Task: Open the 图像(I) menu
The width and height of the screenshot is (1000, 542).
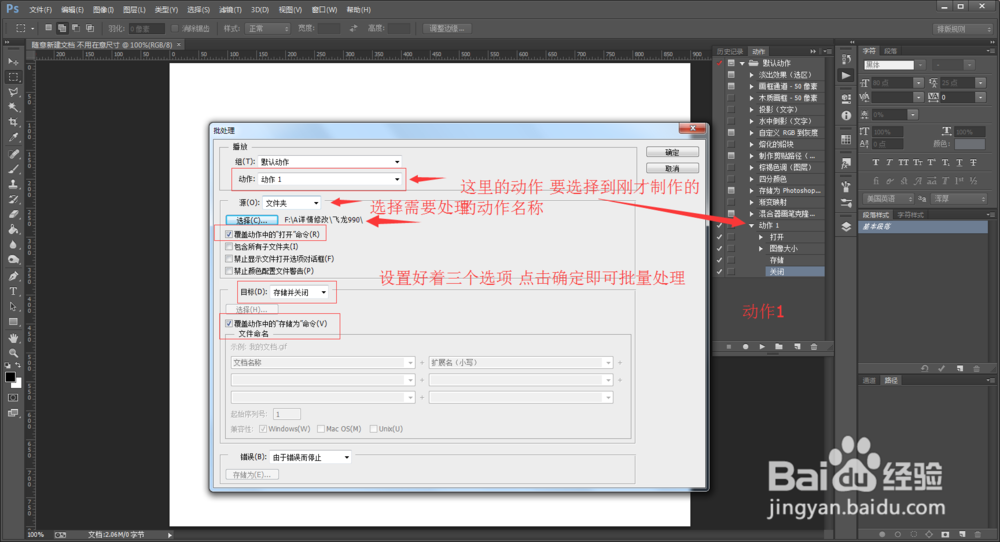Action: [x=103, y=10]
